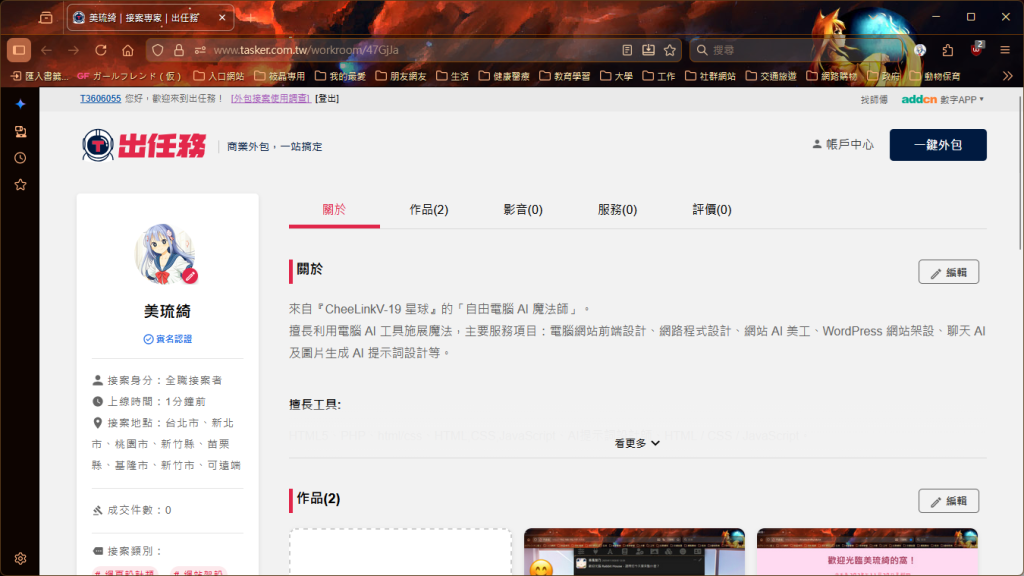
Task: Click the sidebar AI sparkle icon
Action: pos(20,104)
